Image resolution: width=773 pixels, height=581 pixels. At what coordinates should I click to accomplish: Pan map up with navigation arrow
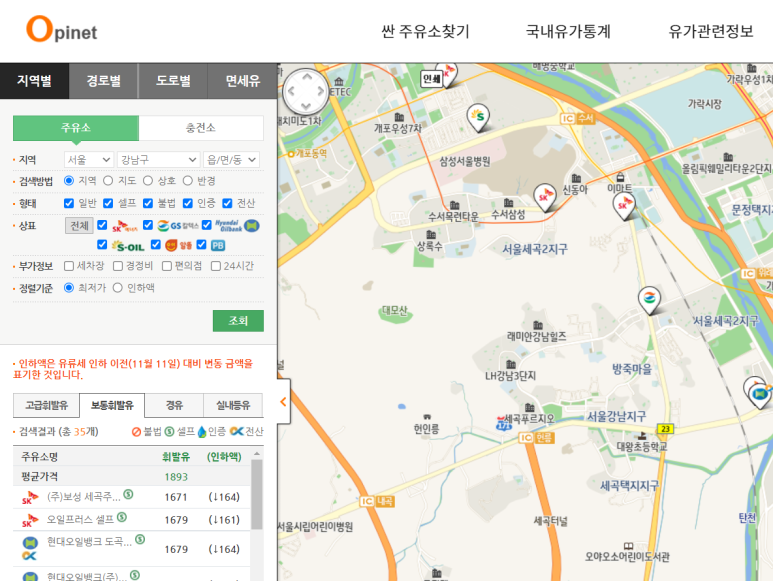click(x=307, y=77)
